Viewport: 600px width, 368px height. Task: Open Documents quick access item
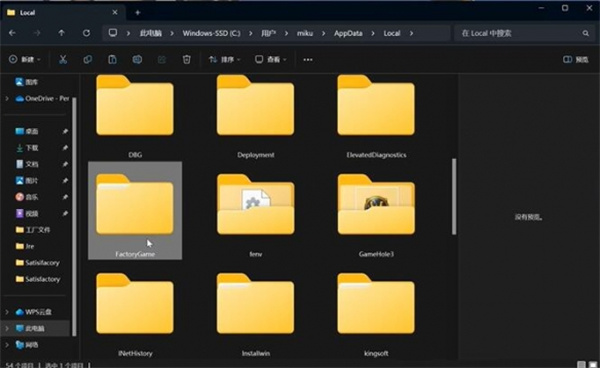point(27,164)
